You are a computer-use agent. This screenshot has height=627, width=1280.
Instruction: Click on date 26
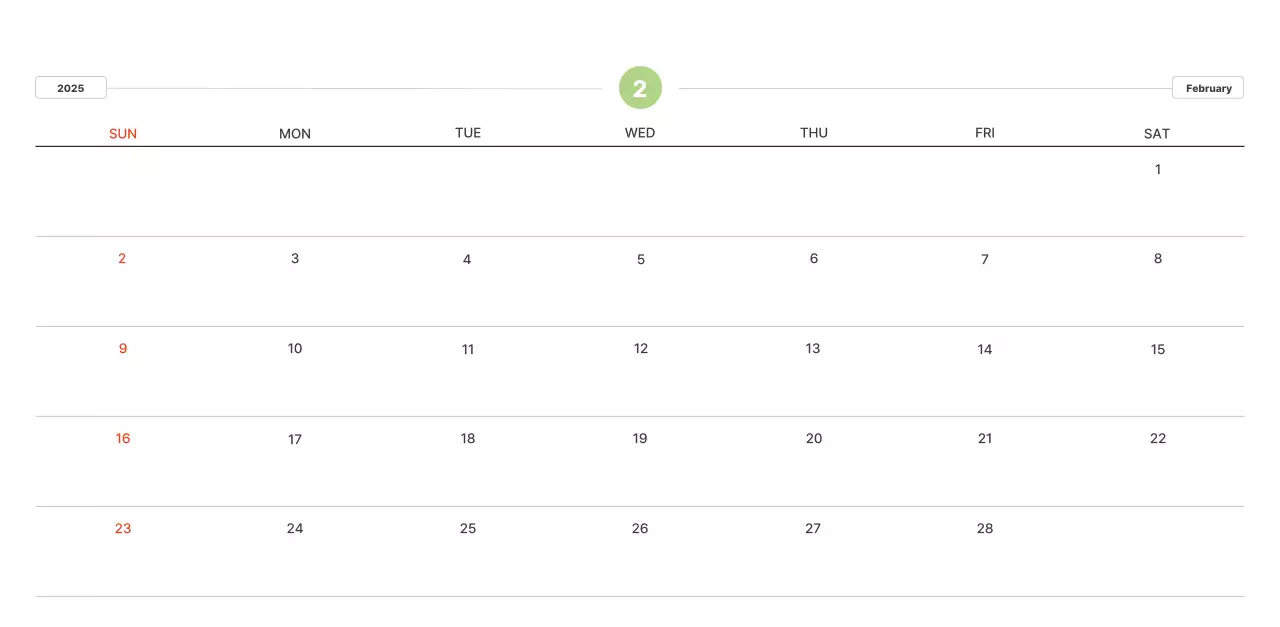[640, 528]
